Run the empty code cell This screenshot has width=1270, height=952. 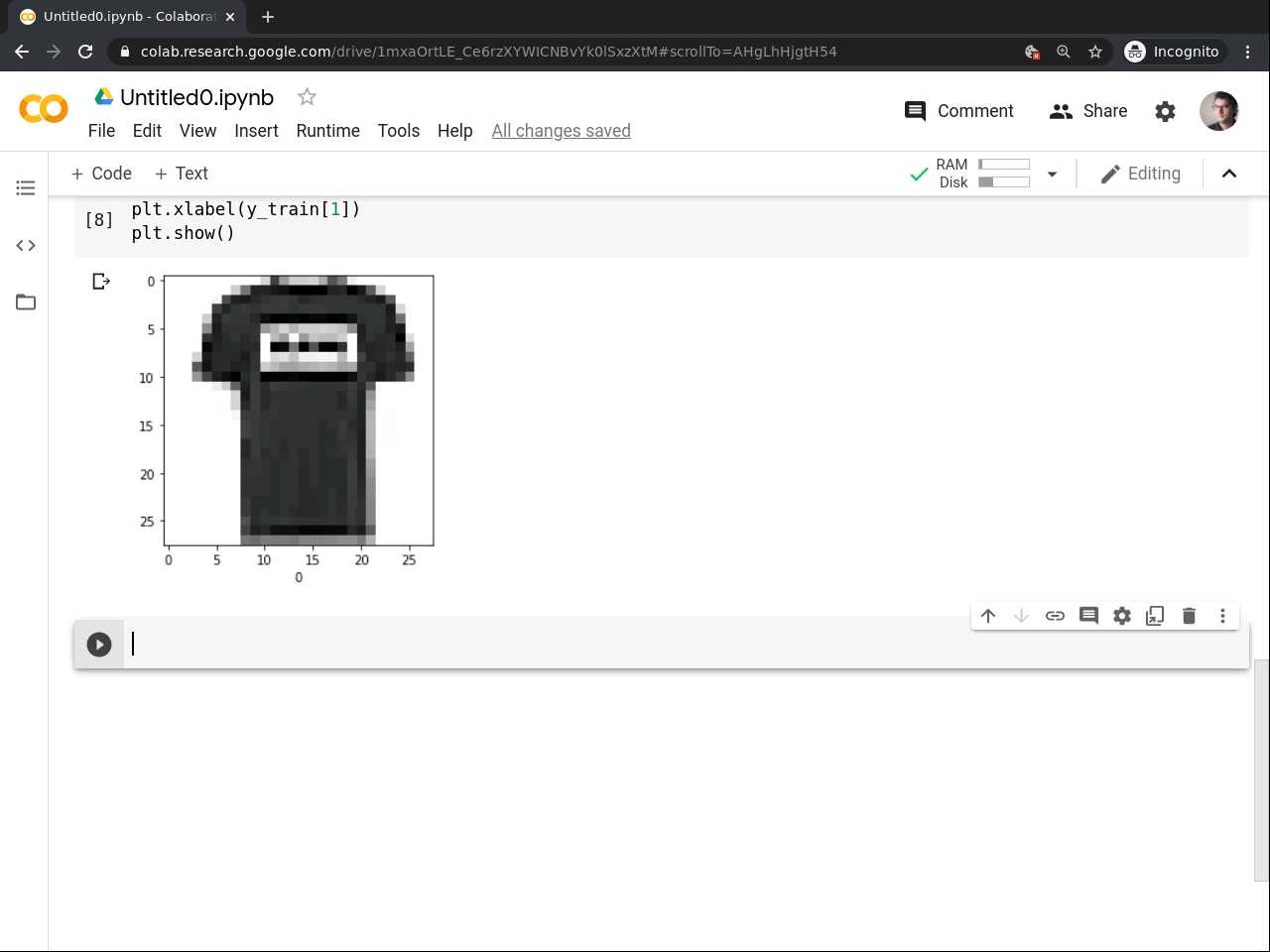click(99, 645)
